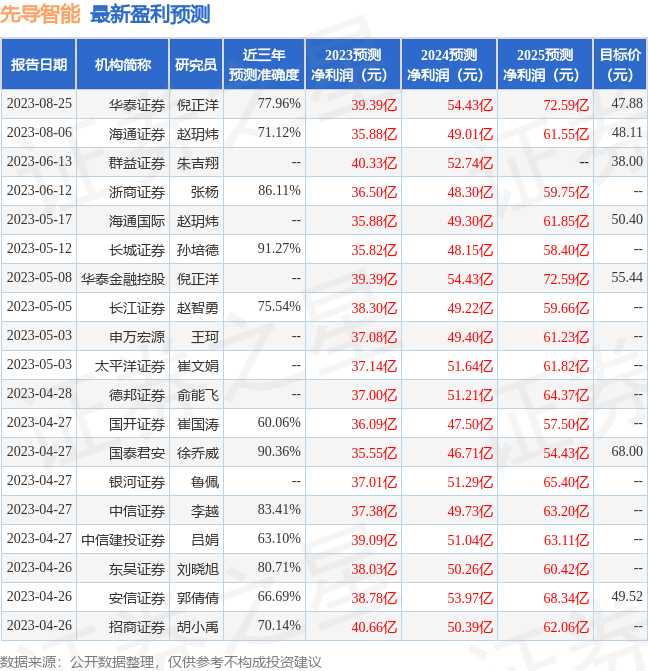Select the 2023预测净利润 column header
648x671 pixels.
(x=353, y=65)
